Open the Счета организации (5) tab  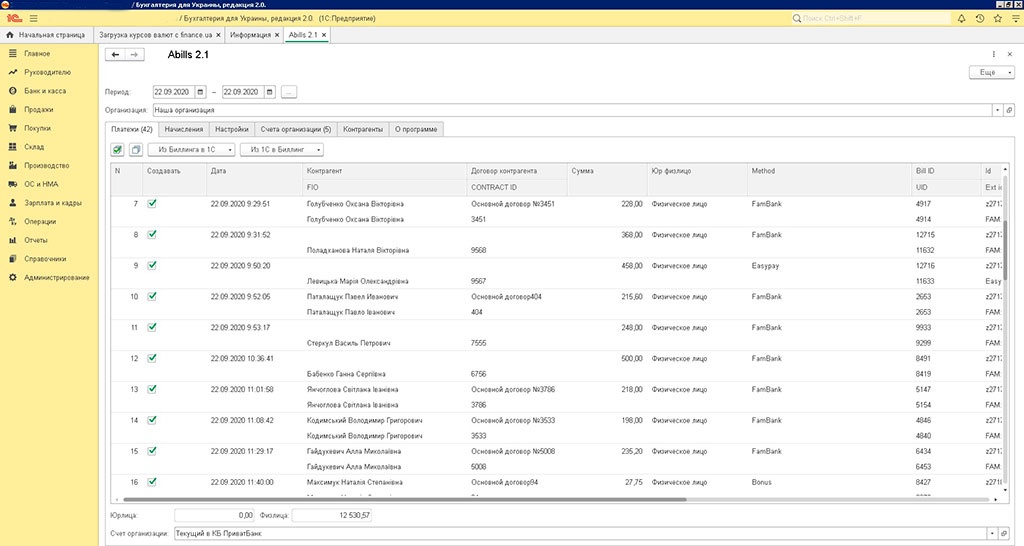(295, 129)
